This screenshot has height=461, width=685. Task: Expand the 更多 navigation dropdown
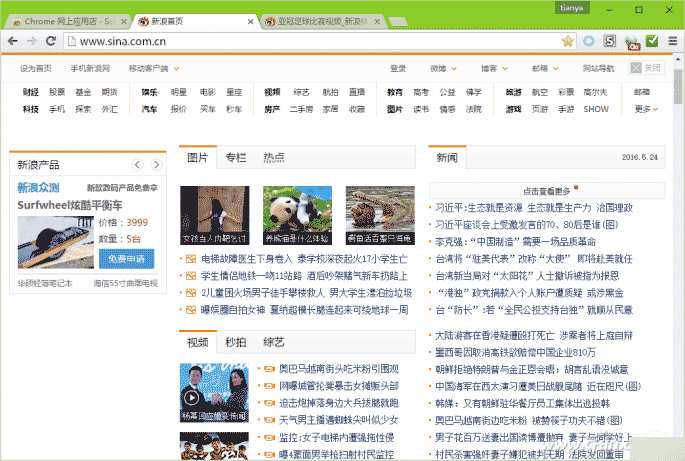[646, 109]
